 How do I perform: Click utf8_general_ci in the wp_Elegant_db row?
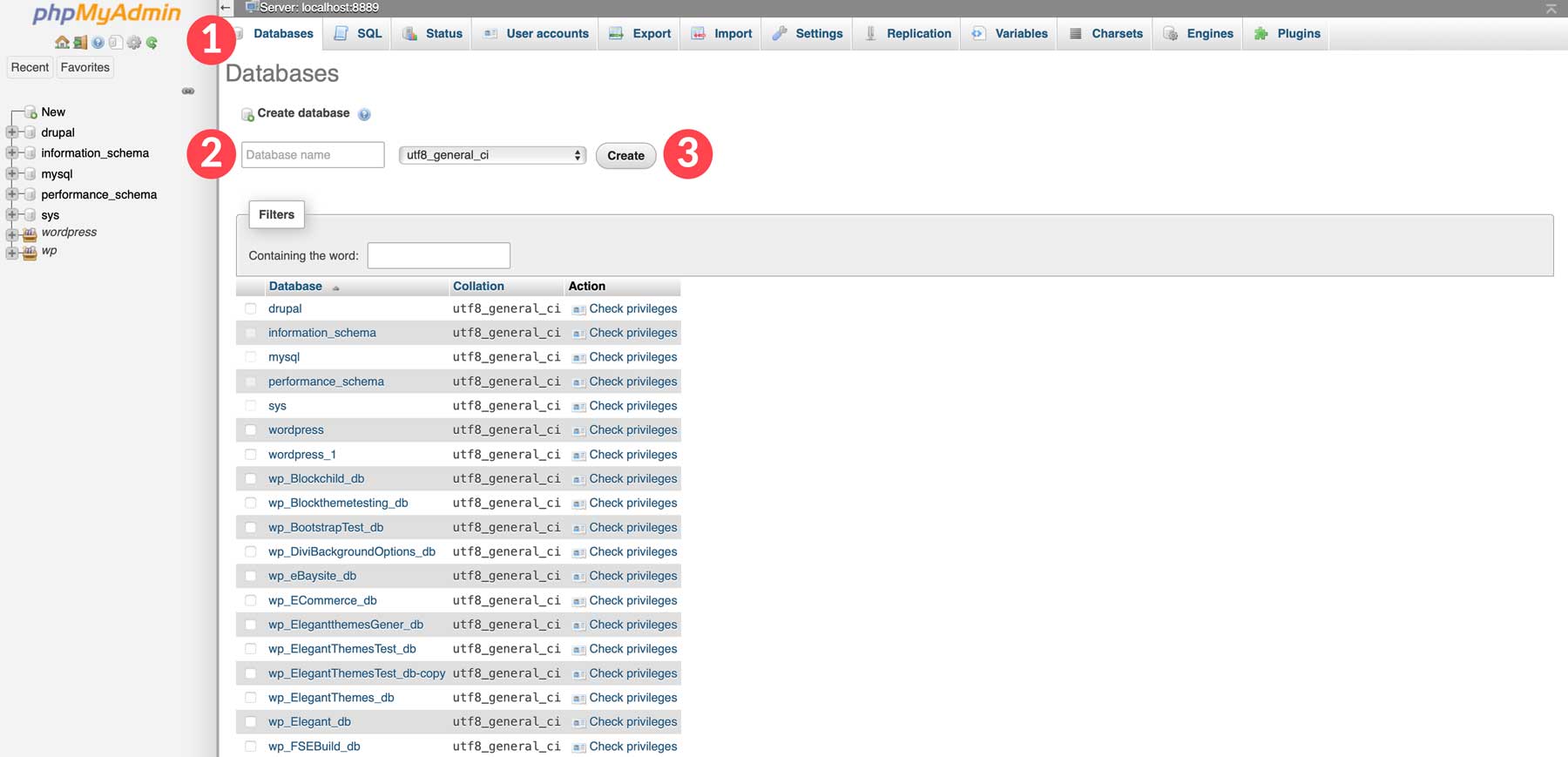pyautogui.click(x=506, y=721)
